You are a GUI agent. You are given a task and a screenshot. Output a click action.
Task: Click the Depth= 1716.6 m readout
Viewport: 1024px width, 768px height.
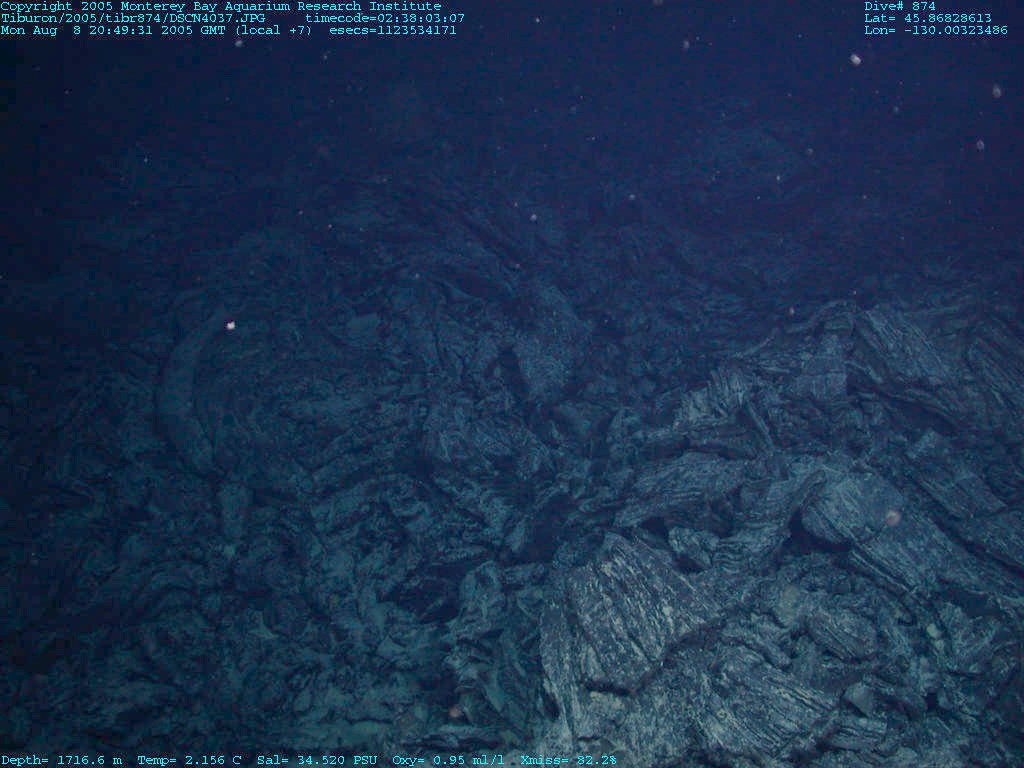tap(61, 760)
